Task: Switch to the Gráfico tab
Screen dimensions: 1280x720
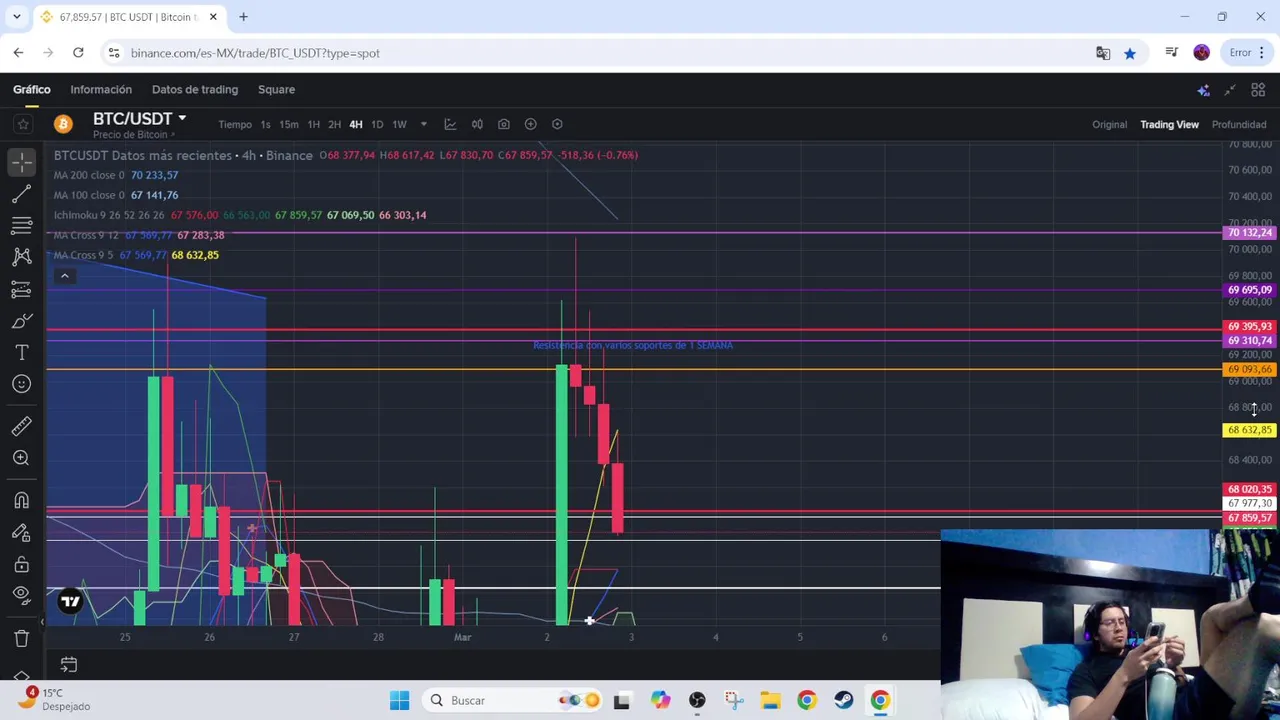Action: tap(31, 89)
